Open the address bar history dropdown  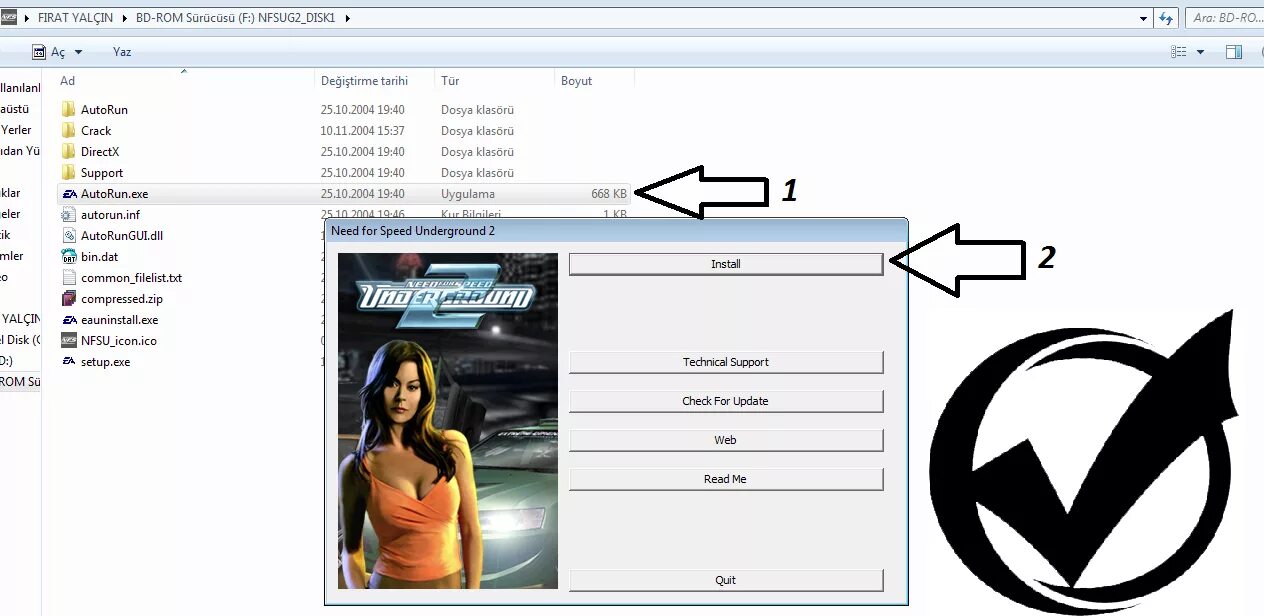tap(1144, 18)
